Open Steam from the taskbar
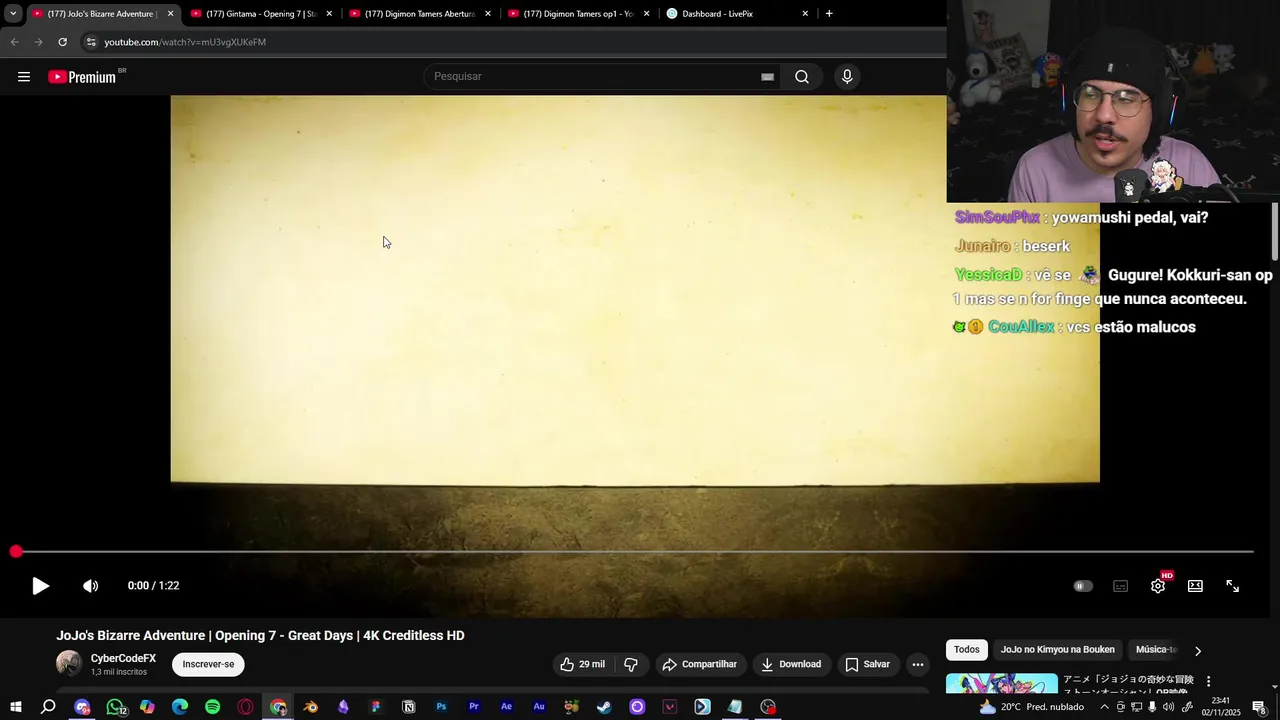Screen dimensions: 1280x720 tap(604, 707)
